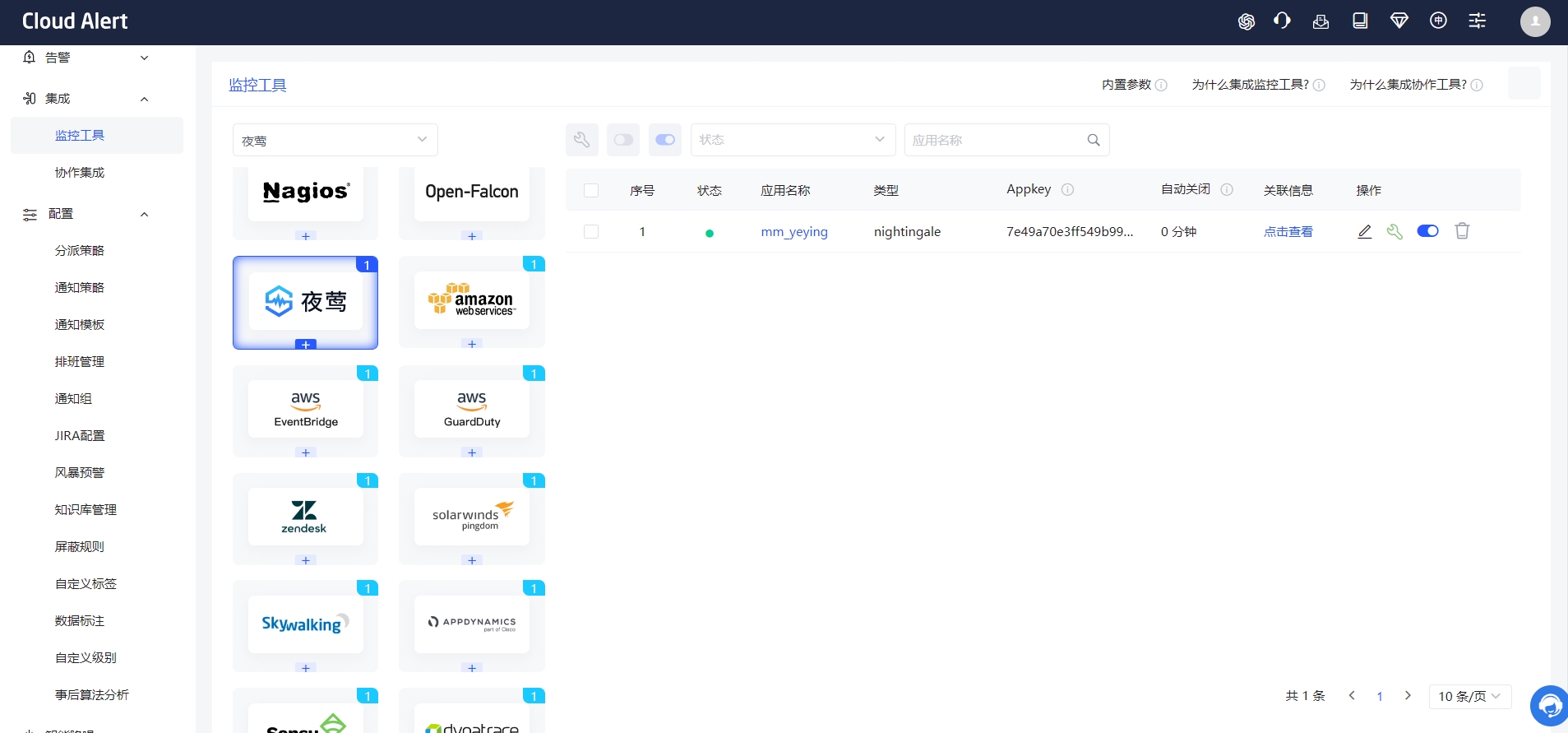Image resolution: width=1568 pixels, height=733 pixels.
Task: Click the ChatGPT-style AI icon in header
Action: pos(1247,21)
